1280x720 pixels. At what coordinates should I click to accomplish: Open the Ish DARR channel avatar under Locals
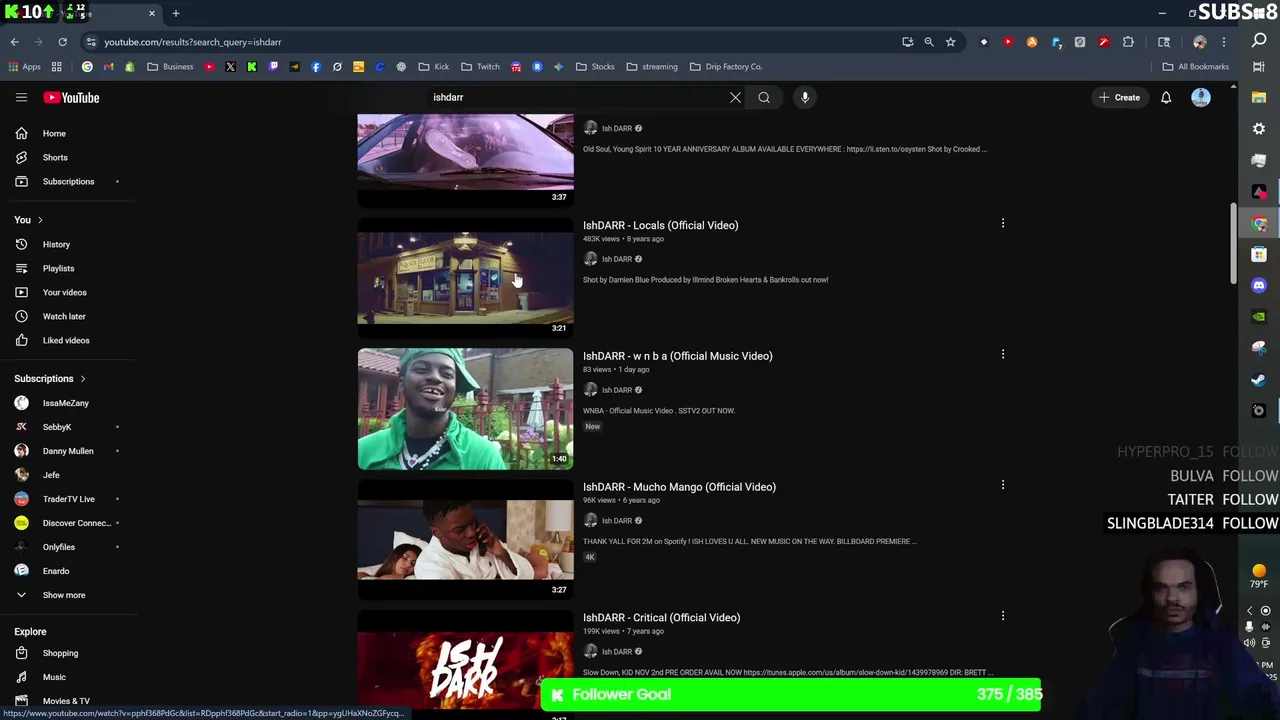pos(590,259)
